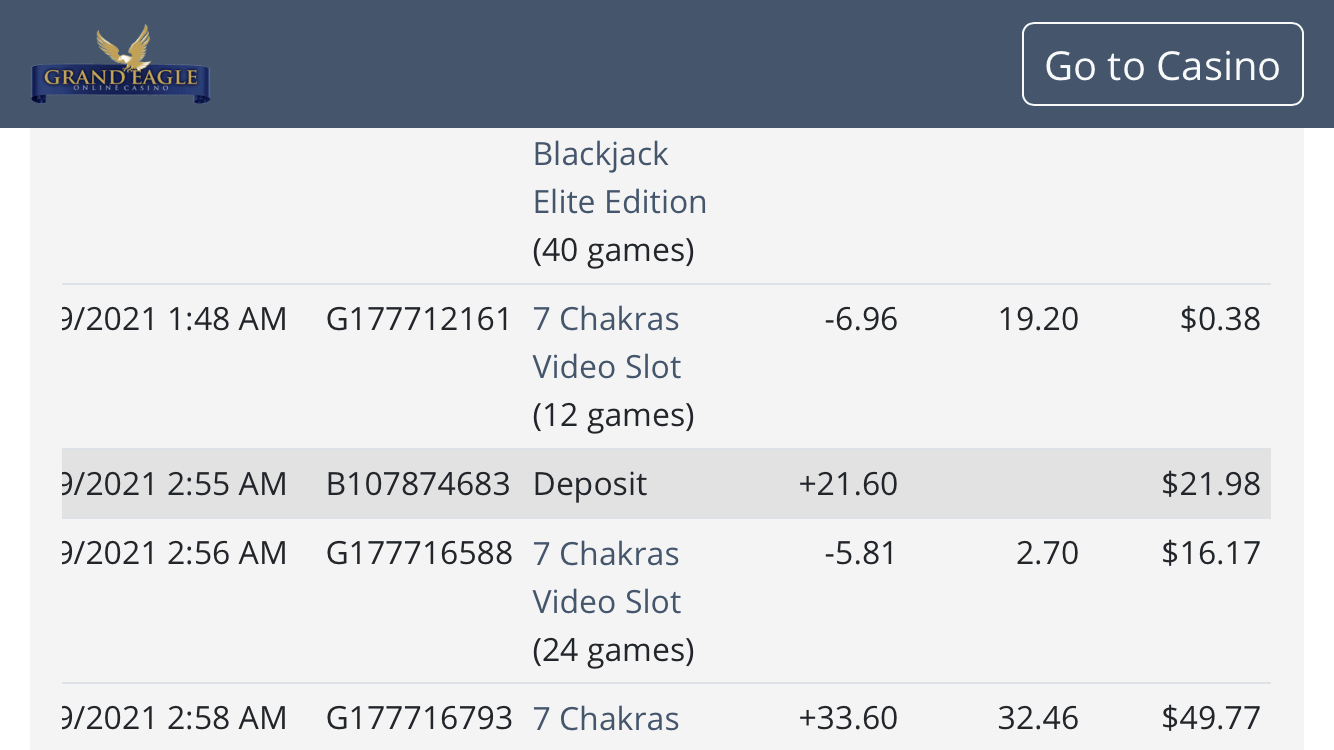Click the Grand Eagle casino logo
The height and width of the screenshot is (750, 1334).
(x=120, y=65)
